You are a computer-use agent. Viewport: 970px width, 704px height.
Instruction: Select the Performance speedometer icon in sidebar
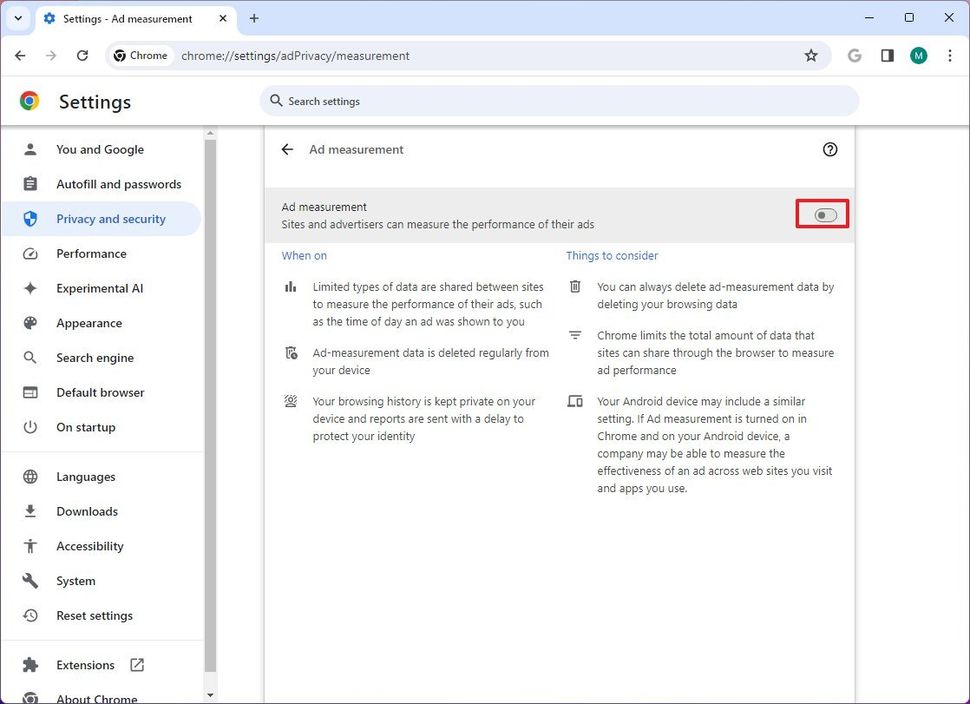pyautogui.click(x=29, y=253)
